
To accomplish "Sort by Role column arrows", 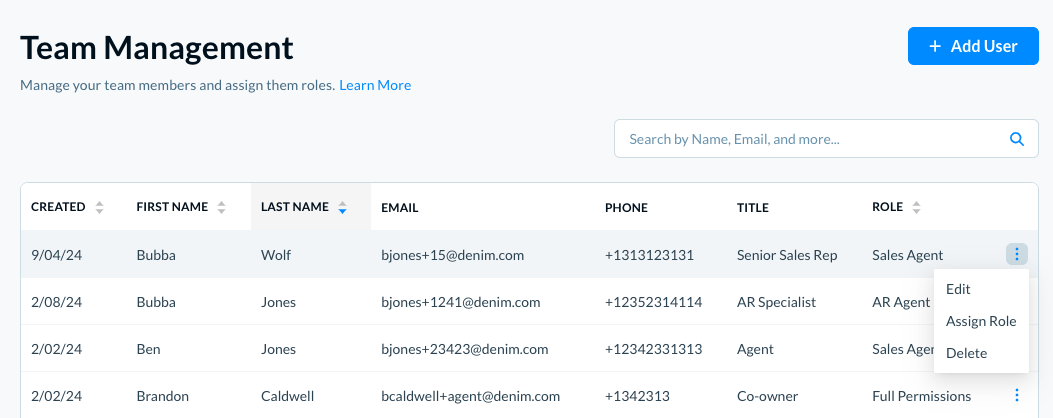I will tap(917, 208).
